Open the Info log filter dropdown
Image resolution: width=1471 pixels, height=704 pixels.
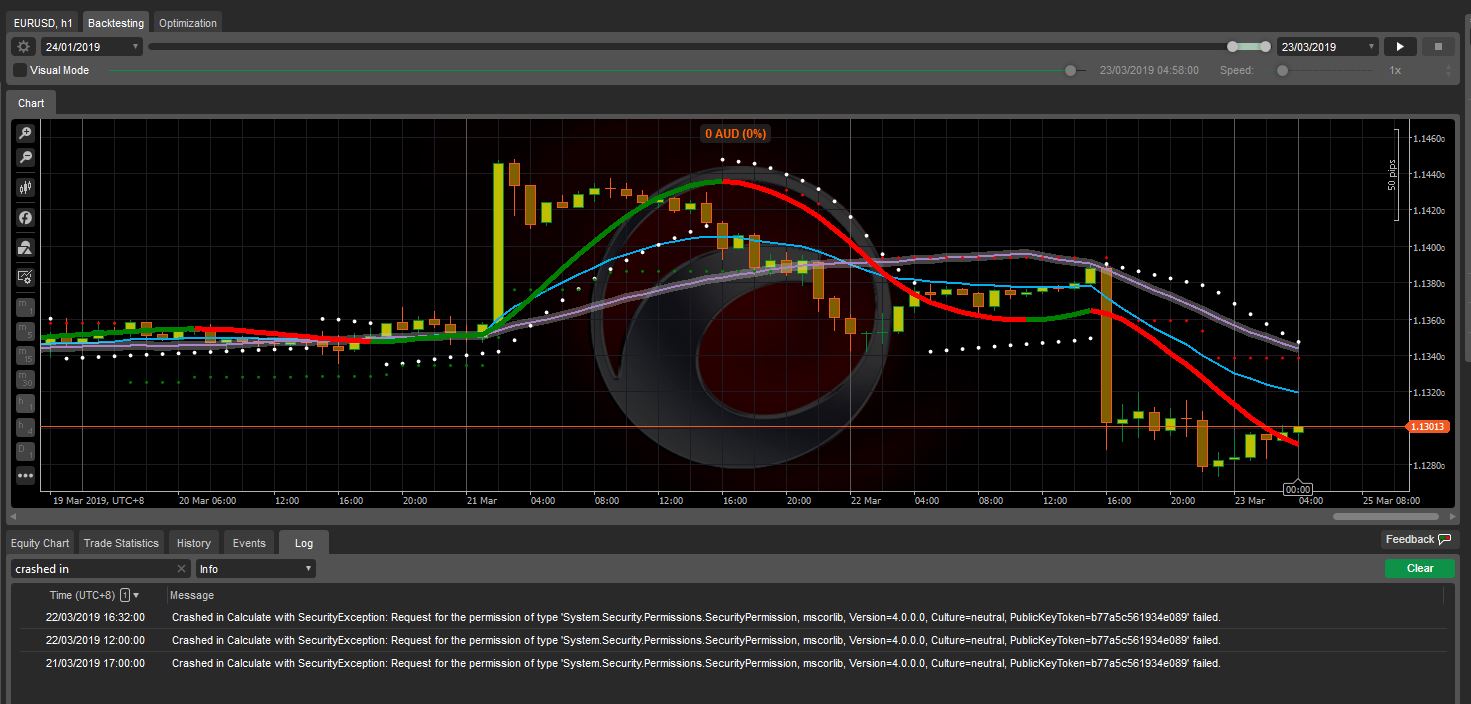pos(256,569)
